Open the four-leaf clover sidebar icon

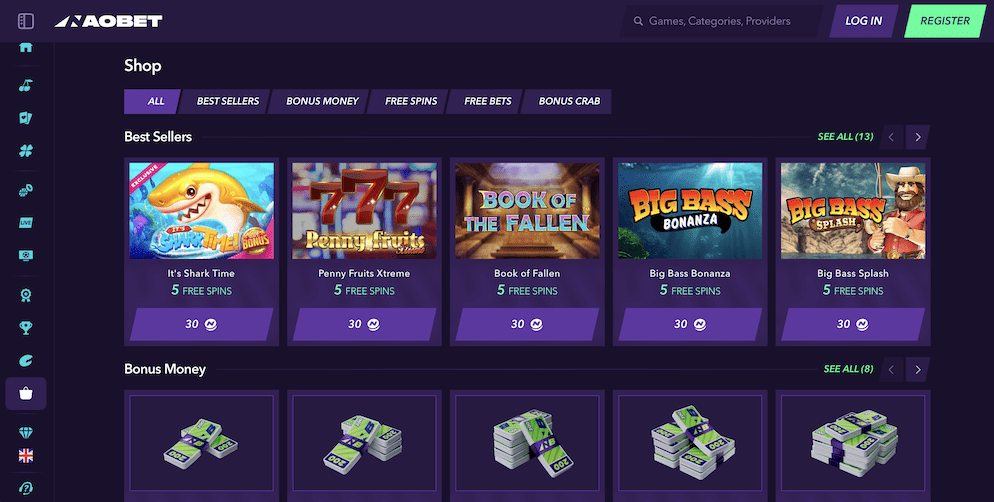[x=25, y=151]
